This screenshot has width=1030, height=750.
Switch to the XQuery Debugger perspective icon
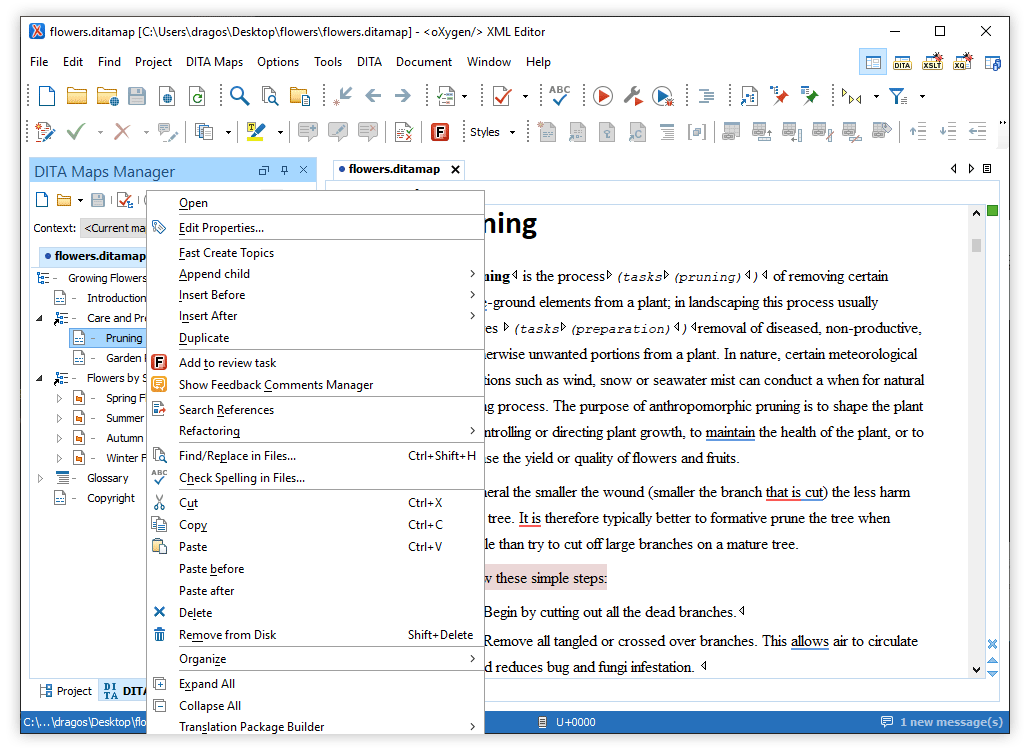tap(962, 63)
